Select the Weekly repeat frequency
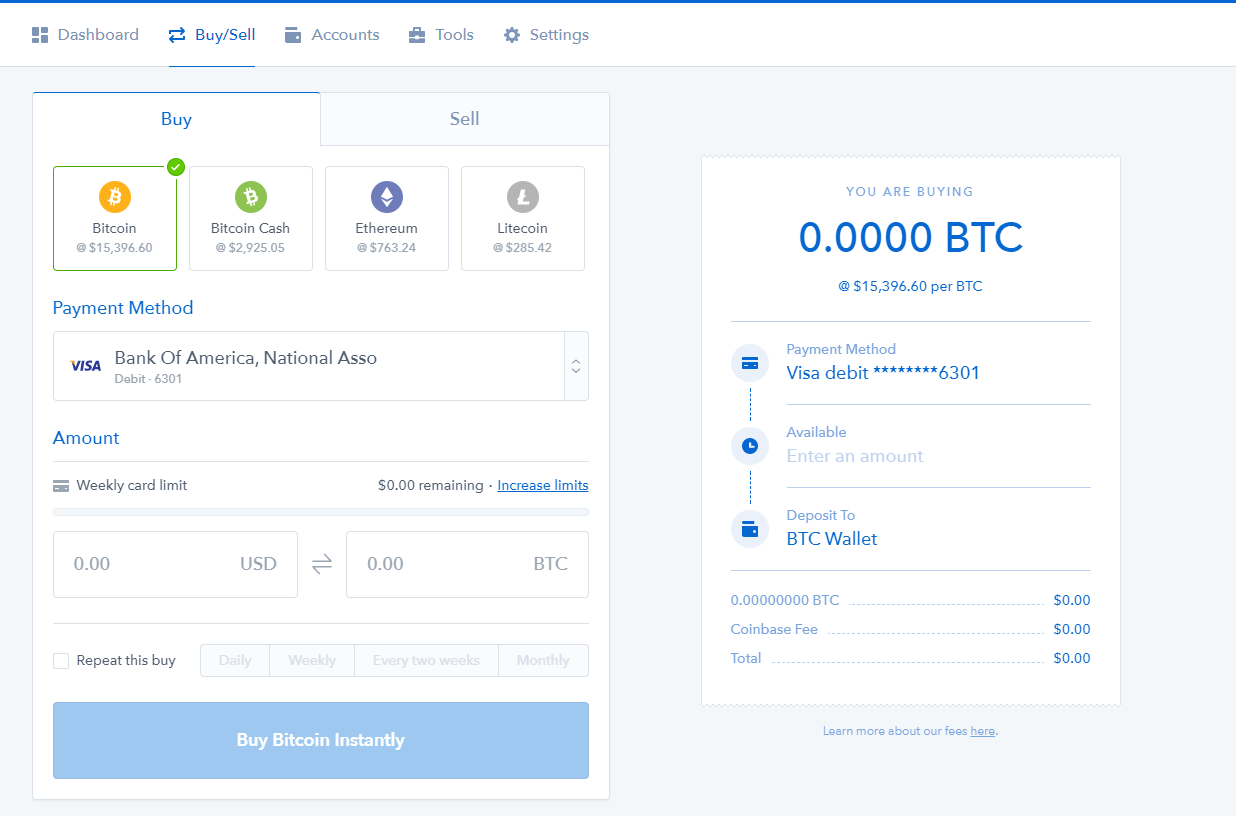The width and height of the screenshot is (1236, 816). (312, 661)
